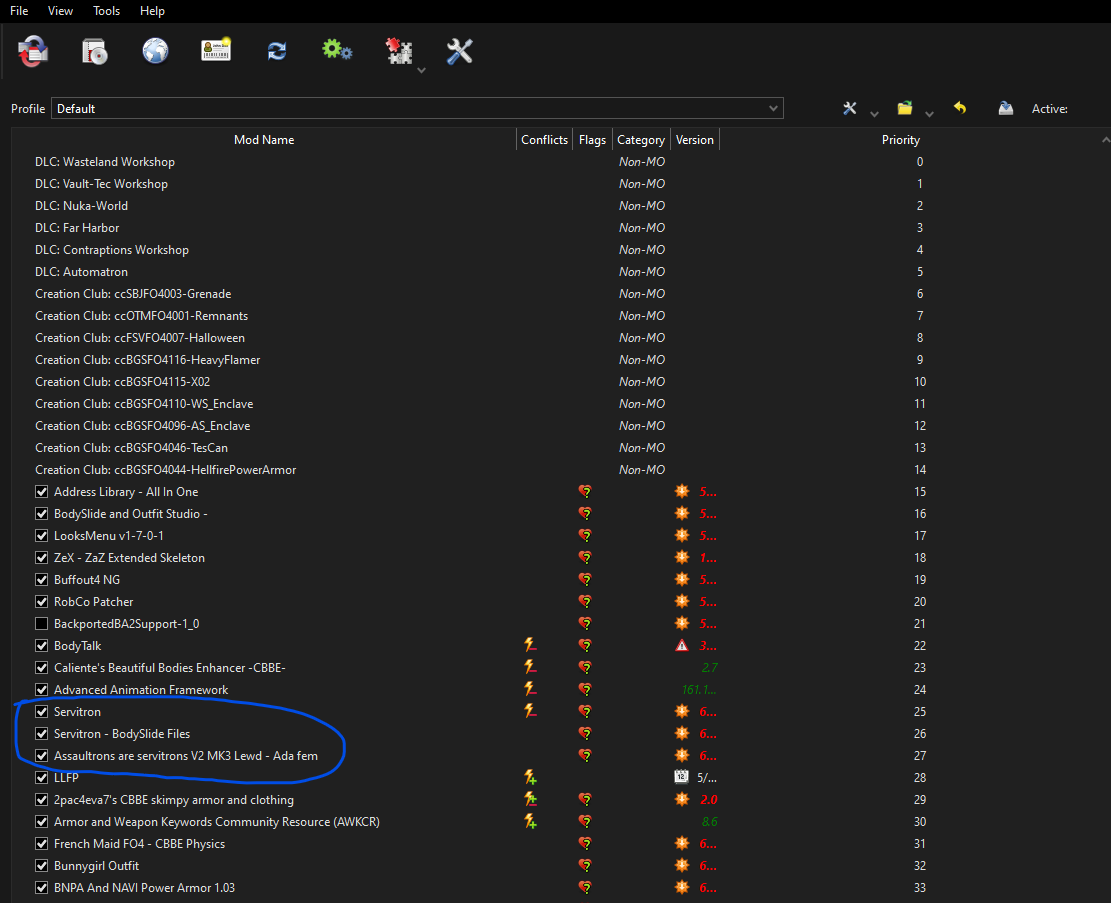Open Nexus globe icon in the toolbar
Screen dimensions: 1111x903
pyautogui.click(x=155, y=51)
